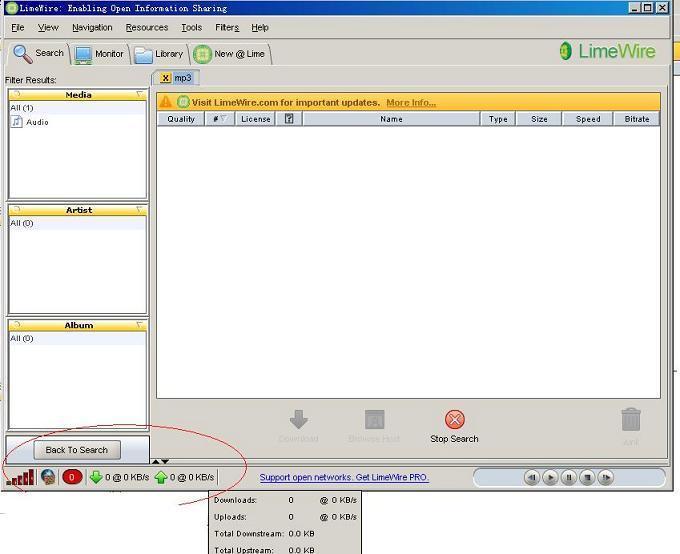Sort results by Name column

(x=391, y=119)
